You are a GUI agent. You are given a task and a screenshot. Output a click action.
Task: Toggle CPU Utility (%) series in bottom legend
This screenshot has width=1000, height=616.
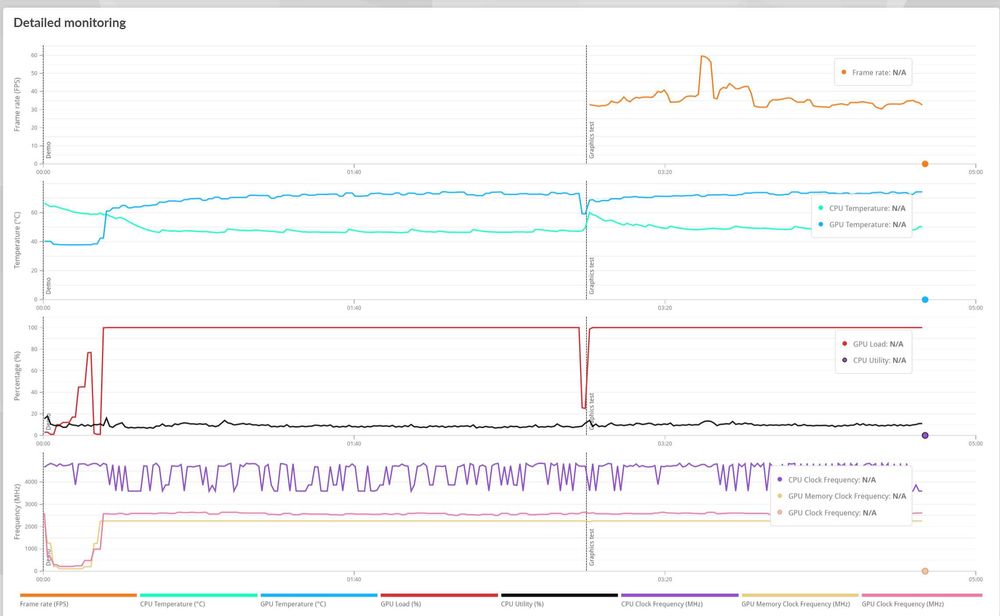click(559, 600)
